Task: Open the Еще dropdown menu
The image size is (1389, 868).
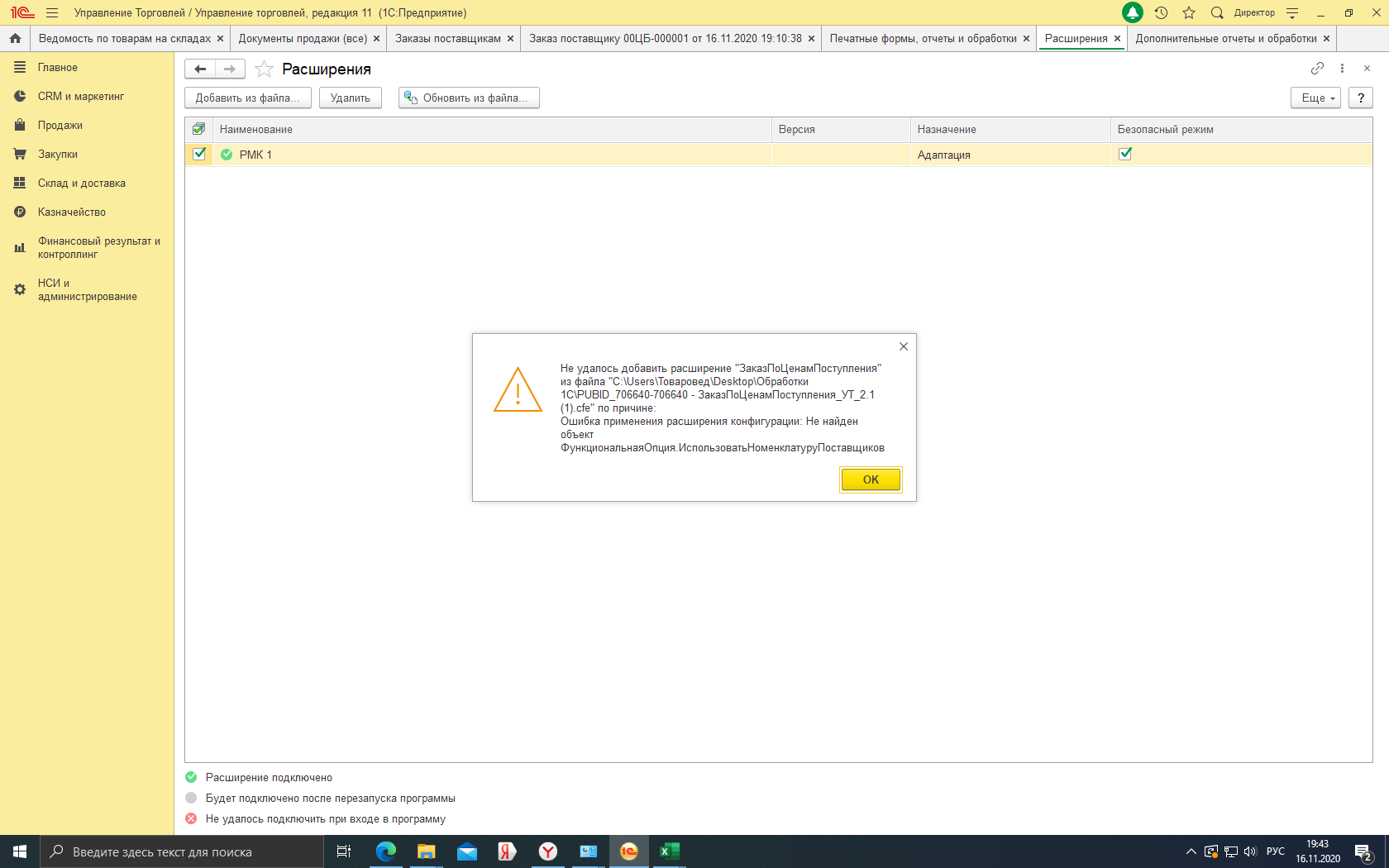Action: [x=1315, y=98]
